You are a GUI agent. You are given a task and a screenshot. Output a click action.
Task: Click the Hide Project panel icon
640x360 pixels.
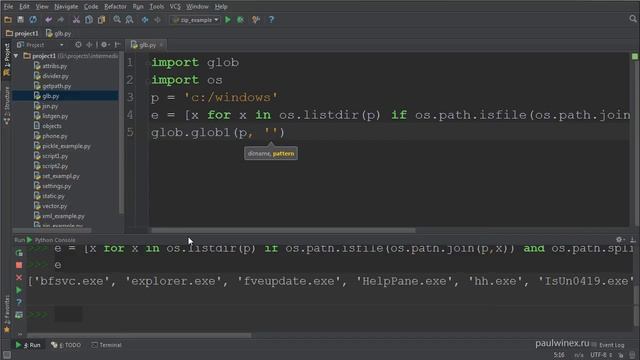(x=117, y=45)
